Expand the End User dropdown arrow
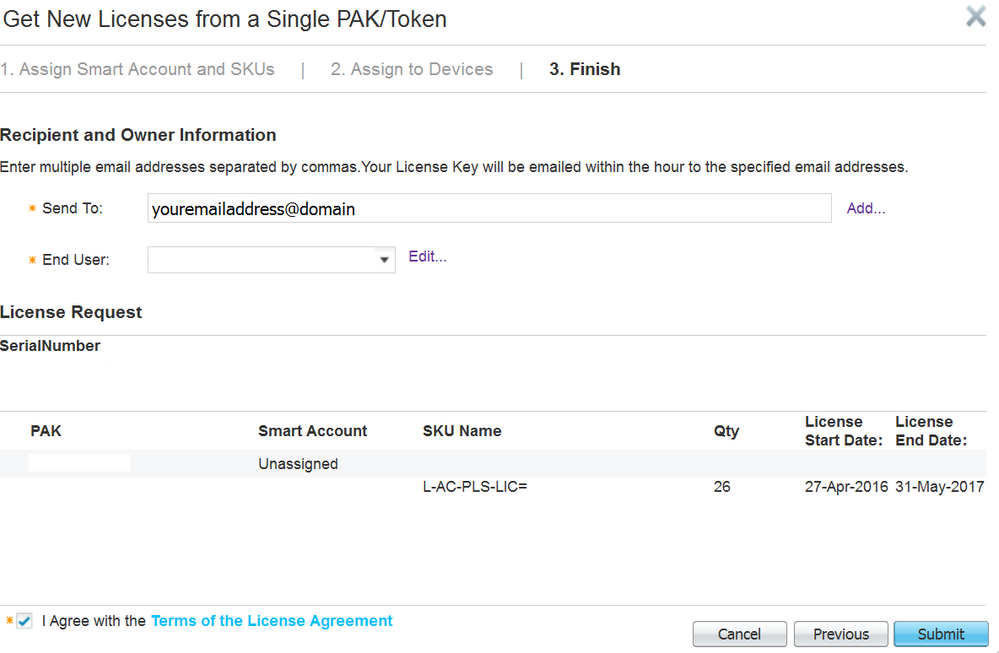The height and width of the screenshot is (653, 999). (x=385, y=260)
